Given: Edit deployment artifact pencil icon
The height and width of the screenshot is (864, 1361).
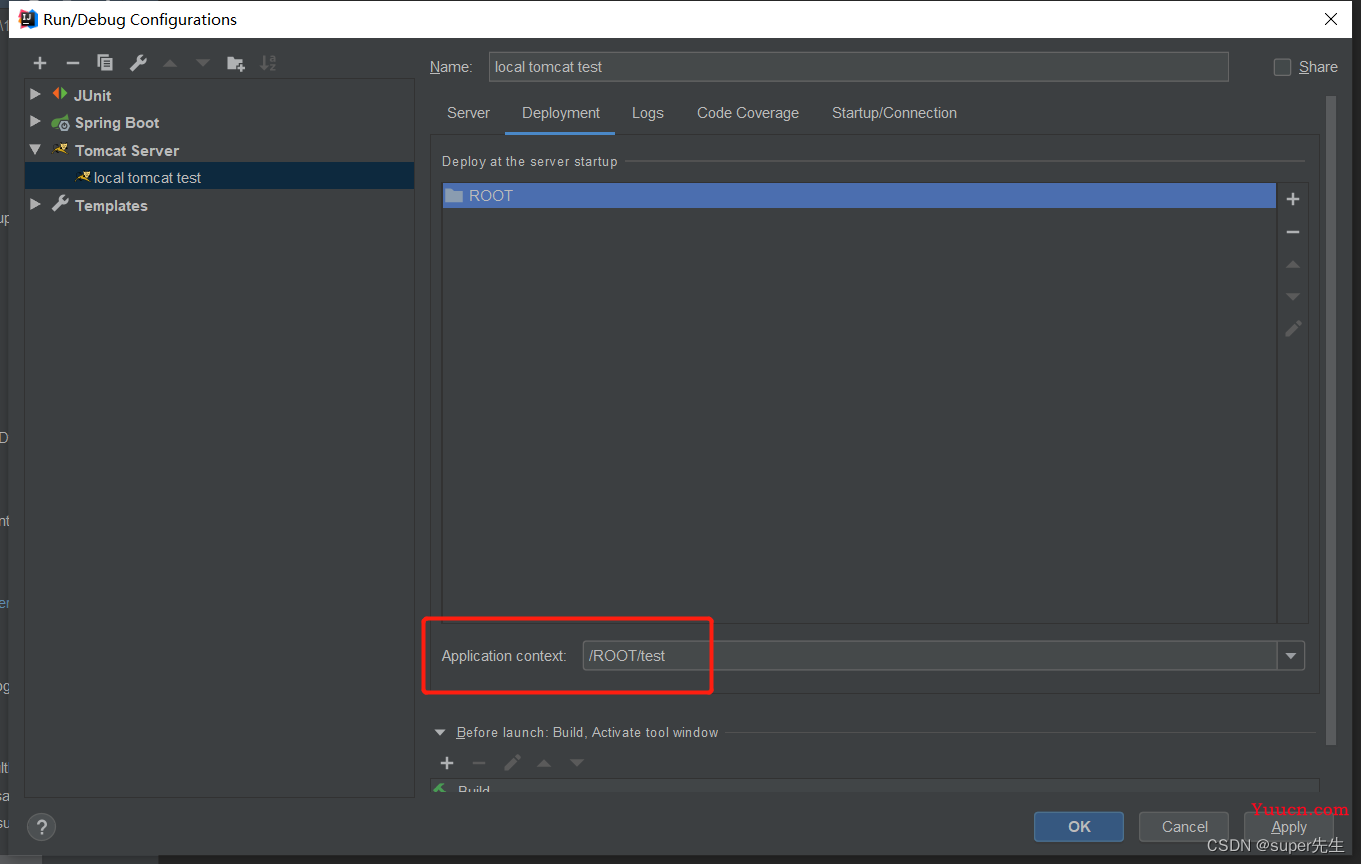Looking at the screenshot, I should tap(1293, 329).
